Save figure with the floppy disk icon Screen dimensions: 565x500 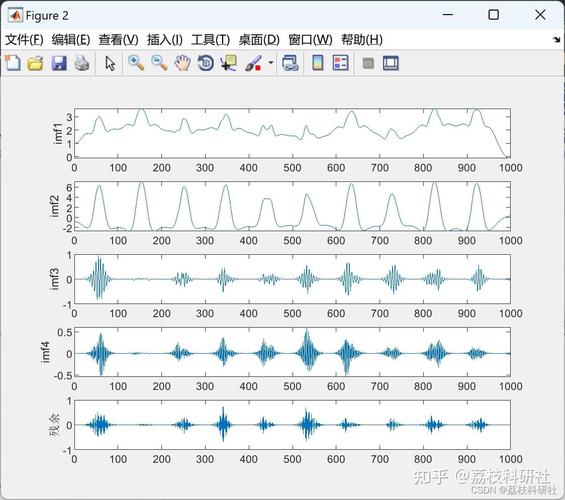pyautogui.click(x=59, y=63)
